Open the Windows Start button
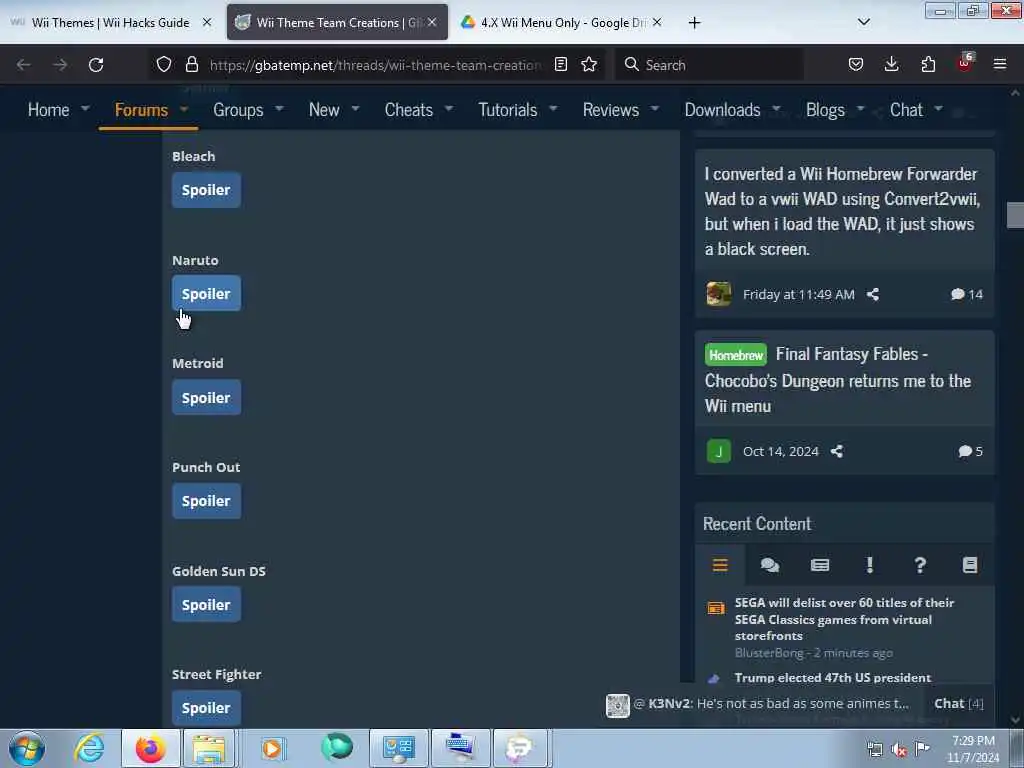This screenshot has height=768, width=1024. [27, 748]
